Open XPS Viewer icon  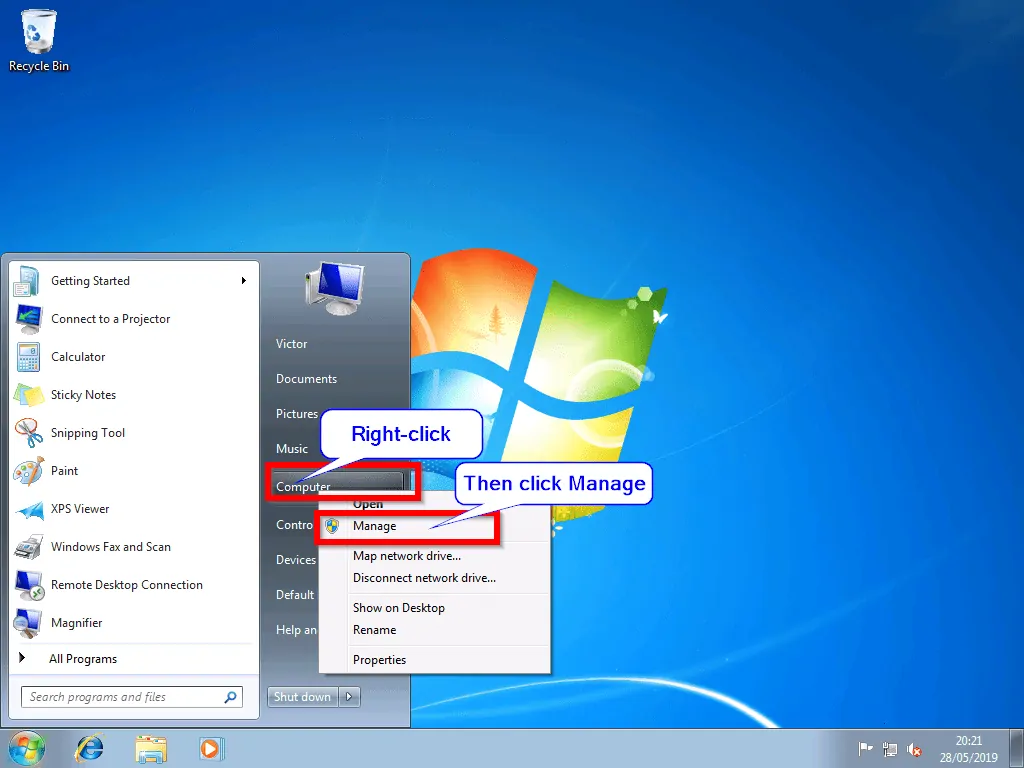27,509
